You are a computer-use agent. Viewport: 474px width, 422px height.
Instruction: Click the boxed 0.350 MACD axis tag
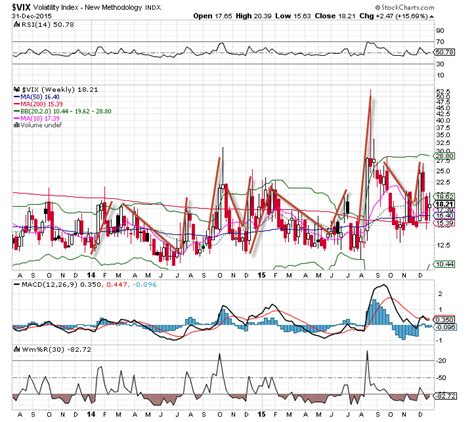click(x=444, y=320)
